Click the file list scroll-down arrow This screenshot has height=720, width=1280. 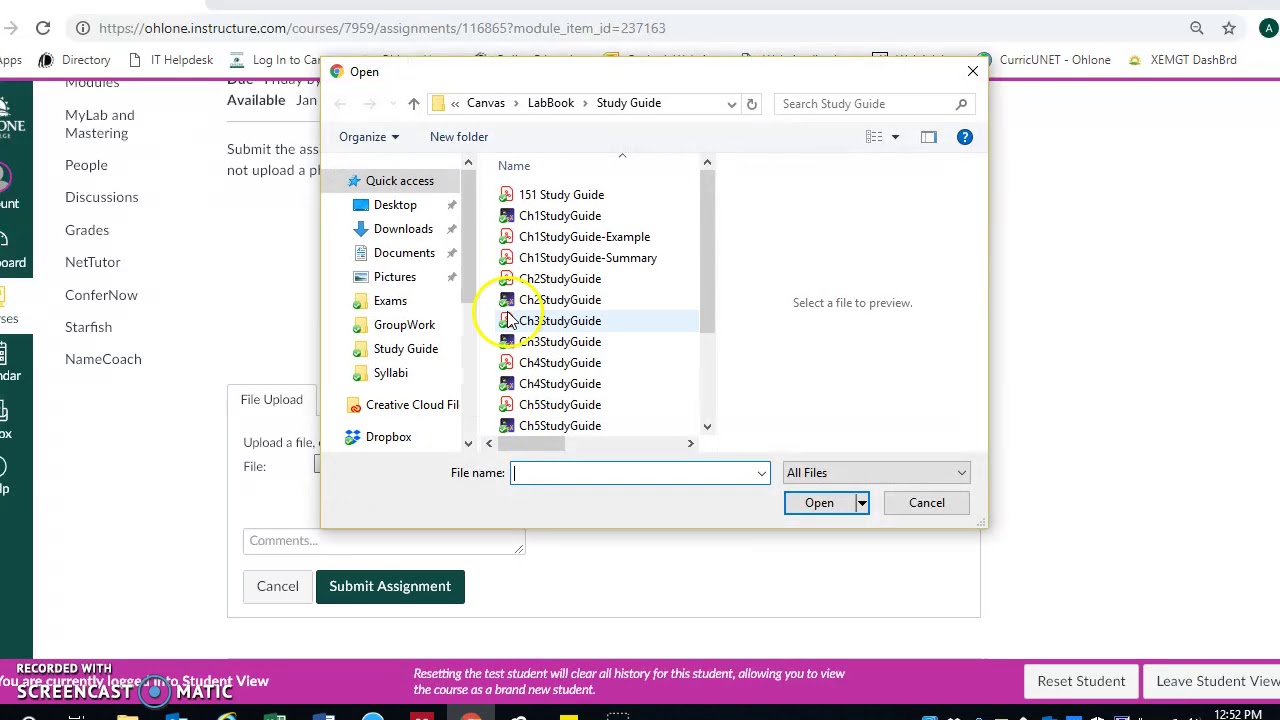[707, 427]
